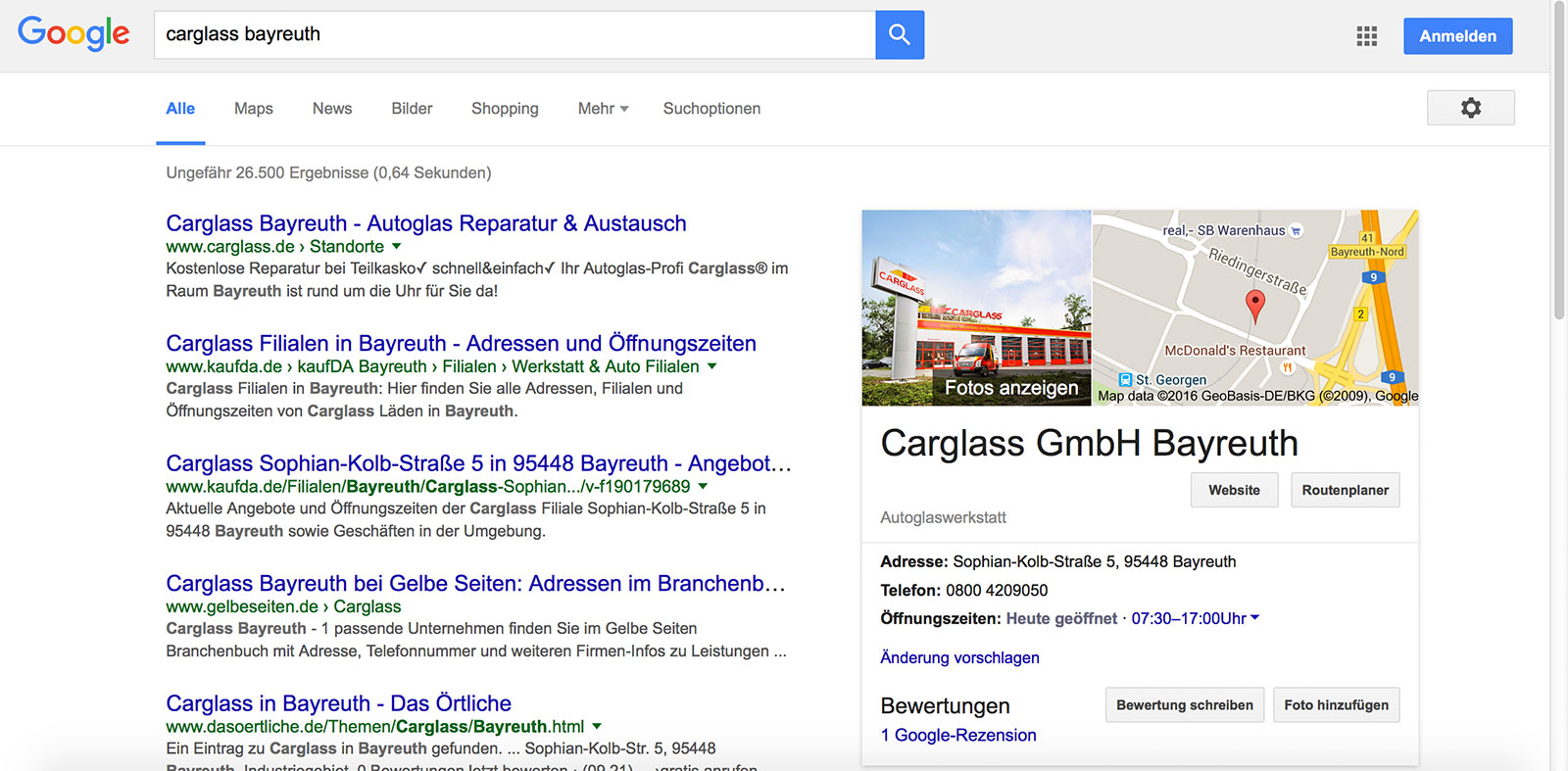Click Bewertung schreiben button
Image resolution: width=1568 pixels, height=771 pixels.
1185,705
